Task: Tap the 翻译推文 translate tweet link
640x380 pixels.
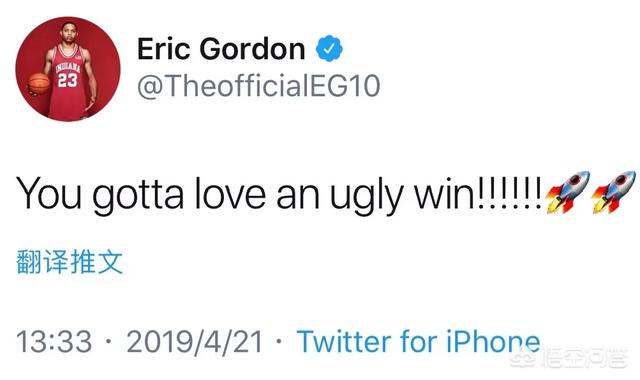Action: 69,262
